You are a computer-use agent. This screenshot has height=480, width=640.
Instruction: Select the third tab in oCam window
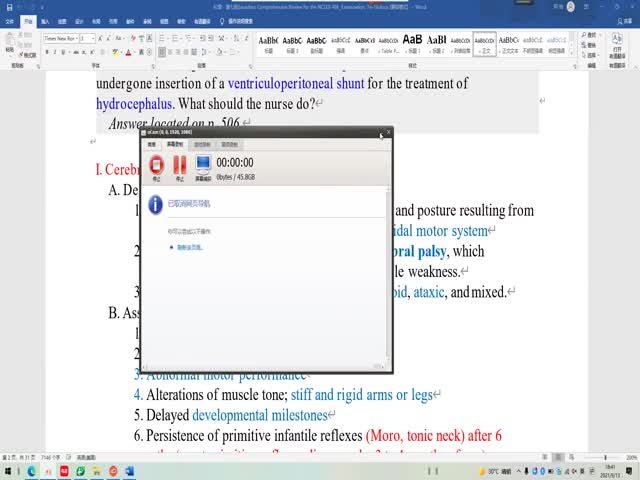[202, 145]
